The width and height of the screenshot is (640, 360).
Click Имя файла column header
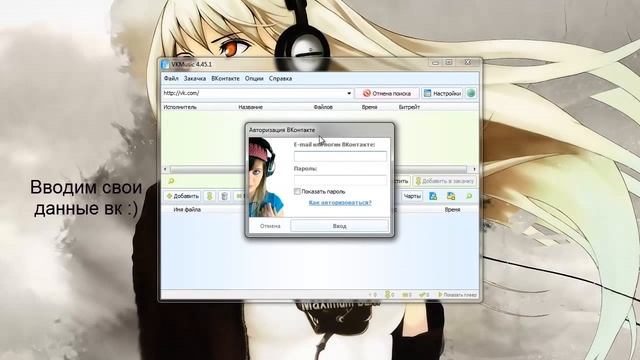coord(187,209)
